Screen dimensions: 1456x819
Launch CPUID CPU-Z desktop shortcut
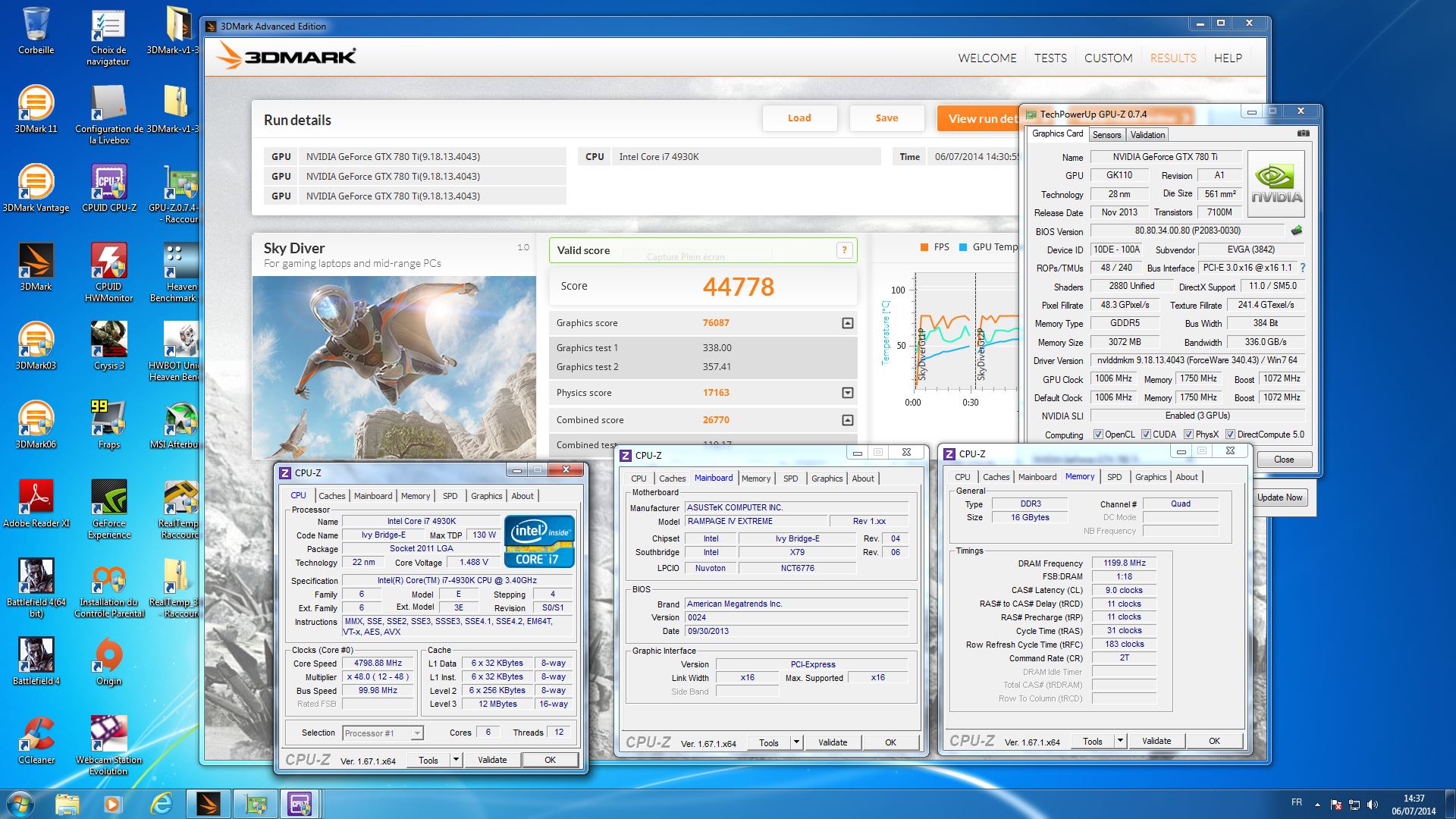pyautogui.click(x=109, y=188)
